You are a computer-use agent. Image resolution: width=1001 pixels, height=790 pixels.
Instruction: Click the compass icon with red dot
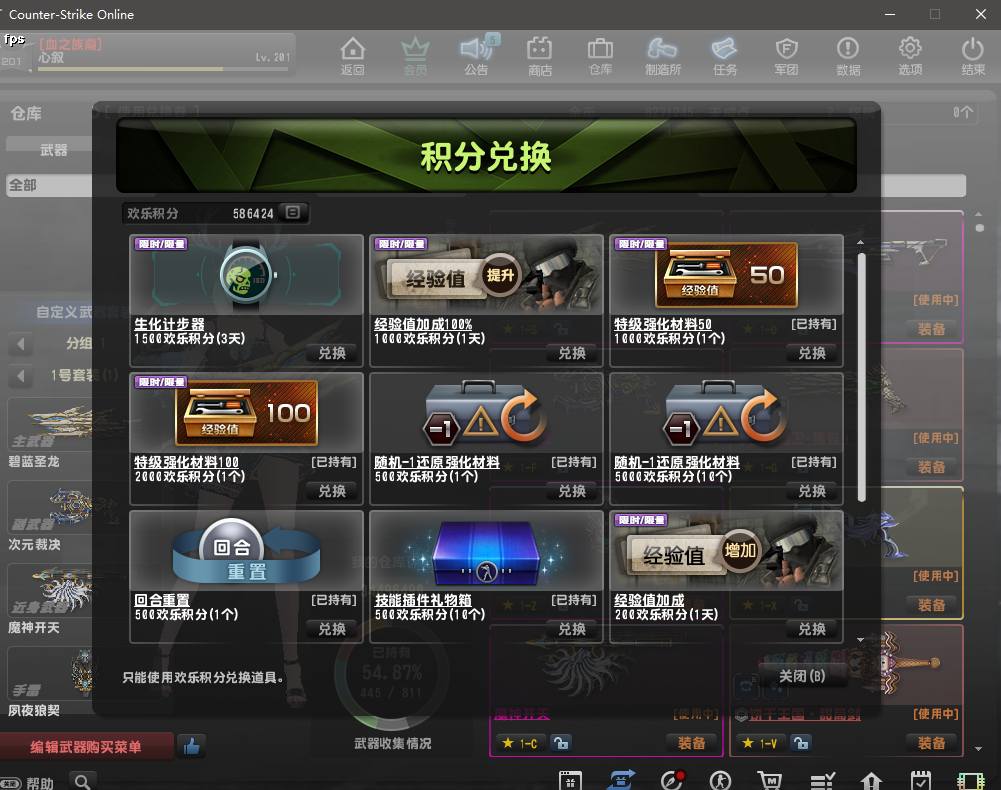point(672,780)
